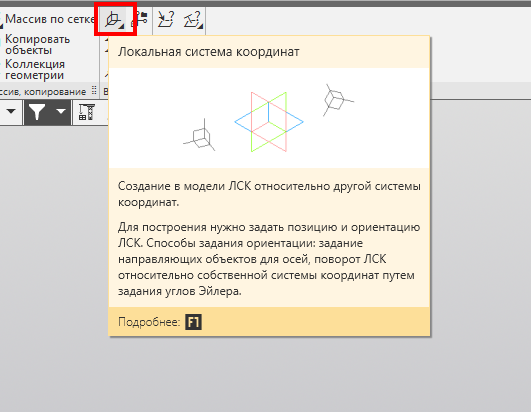Choose the Массив по сетке command
Image resolution: width=531 pixels, height=412 pixels.
click(50, 19)
